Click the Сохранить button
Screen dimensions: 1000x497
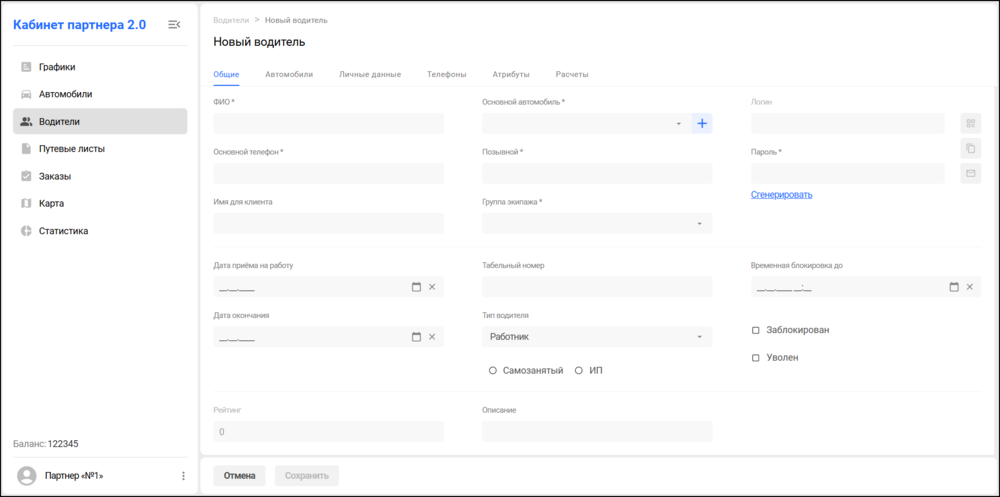[307, 476]
